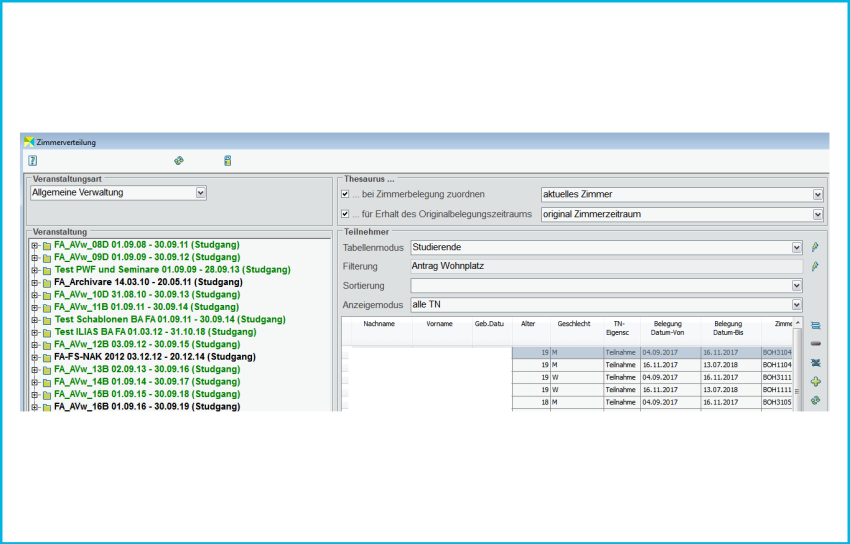
Task: Expand the FA_AVw_08D tree node
Action: click(35, 246)
